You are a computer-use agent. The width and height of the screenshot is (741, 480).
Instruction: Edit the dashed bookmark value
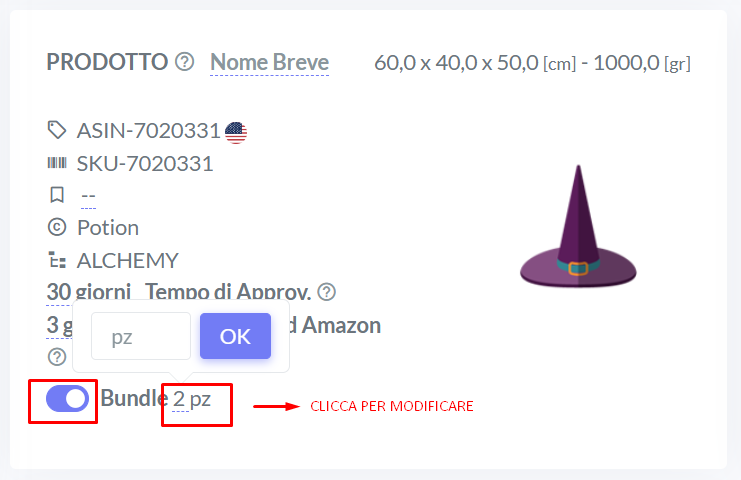pyautogui.click(x=88, y=196)
